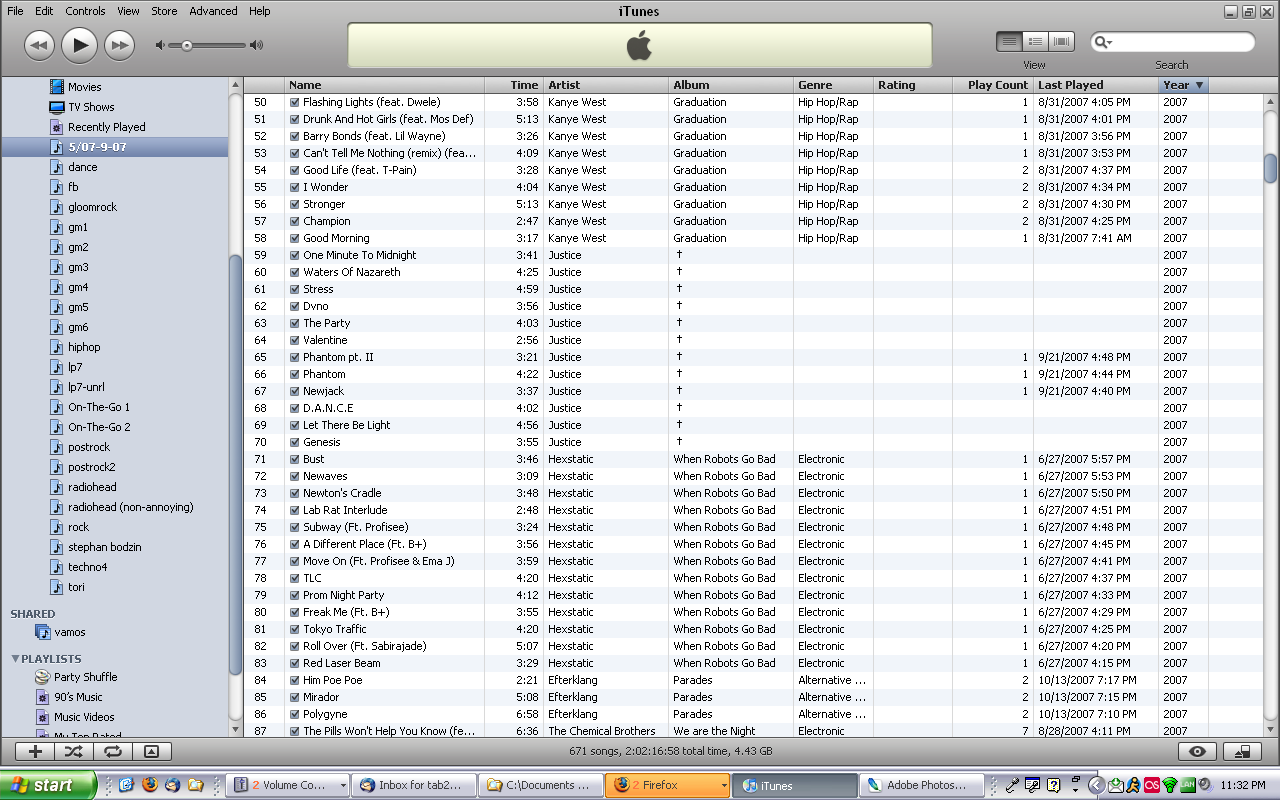
Task: Sort by Genre column header
Action: point(833,85)
